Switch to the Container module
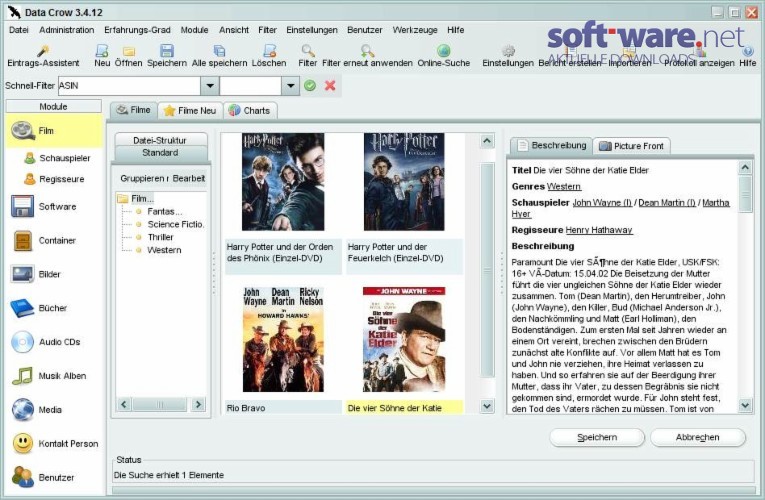This screenshot has height=500, width=765. pyautogui.click(x=44, y=240)
